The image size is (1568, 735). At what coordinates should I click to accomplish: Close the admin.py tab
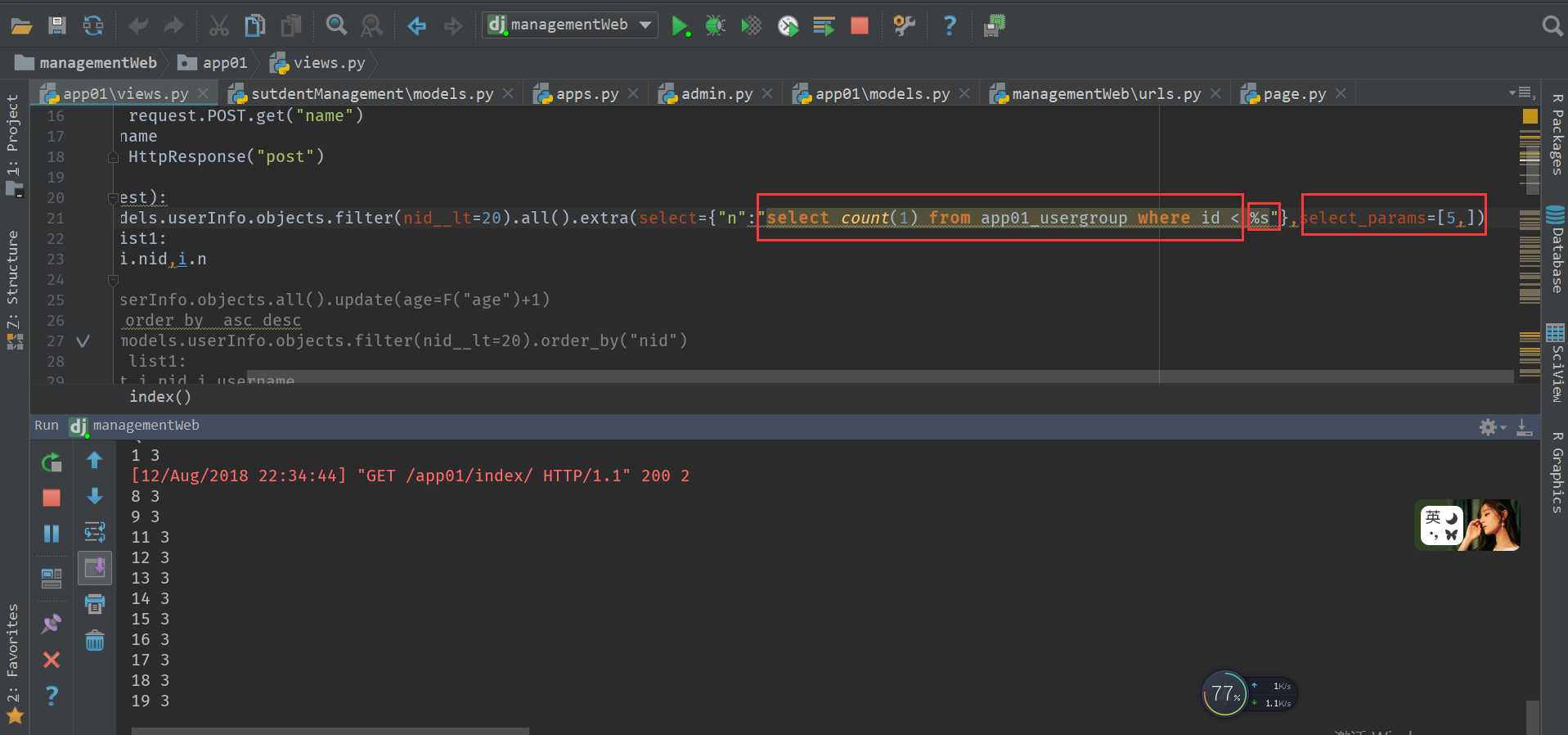(x=767, y=94)
